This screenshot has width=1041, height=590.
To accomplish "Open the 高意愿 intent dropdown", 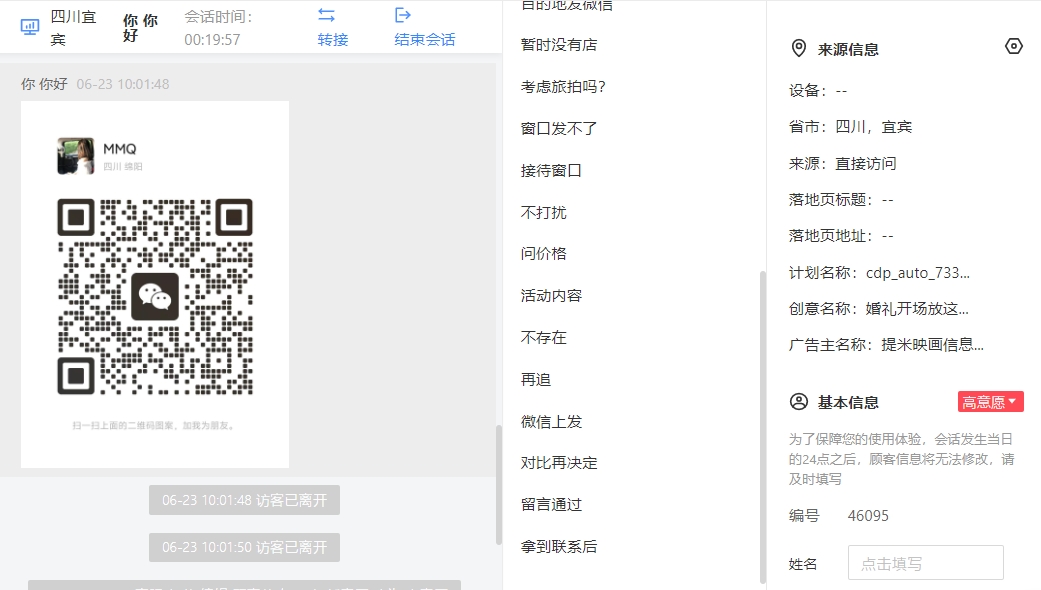I will click(991, 402).
